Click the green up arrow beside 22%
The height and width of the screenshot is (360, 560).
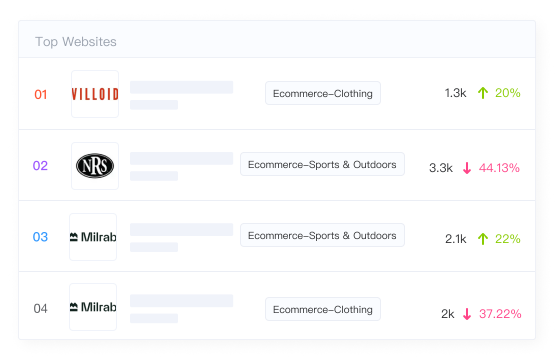pyautogui.click(x=483, y=239)
